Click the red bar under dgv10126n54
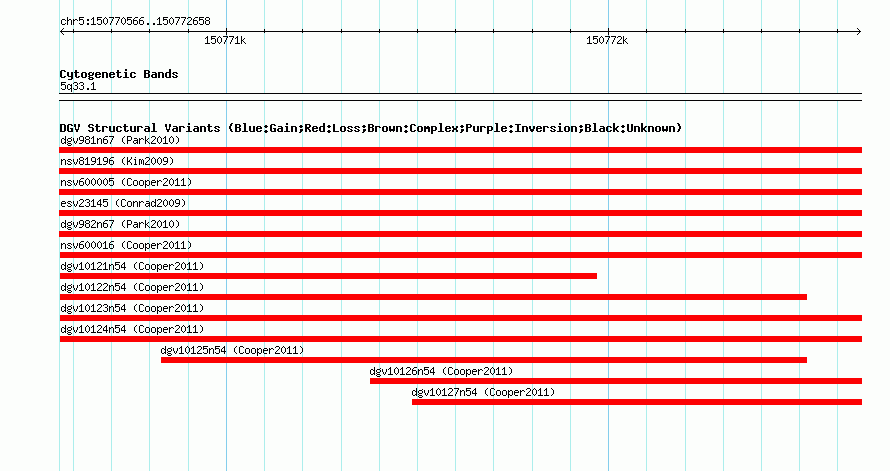This screenshot has height=471, width=890. pos(616,381)
